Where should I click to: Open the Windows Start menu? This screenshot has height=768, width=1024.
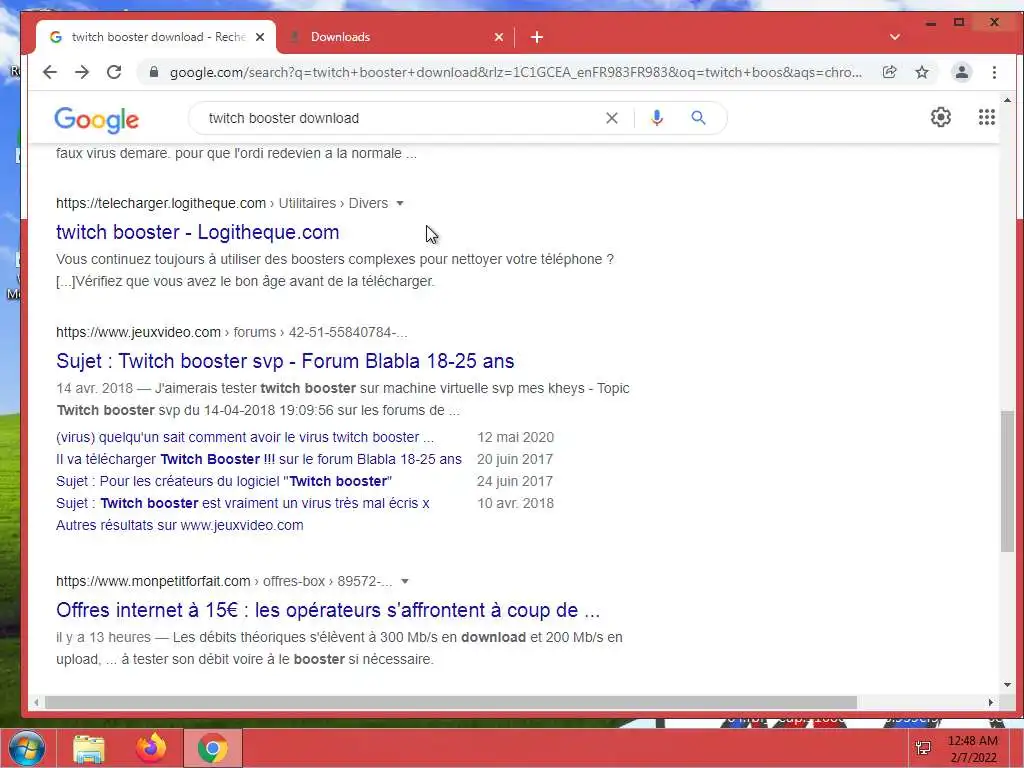[x=26, y=748]
